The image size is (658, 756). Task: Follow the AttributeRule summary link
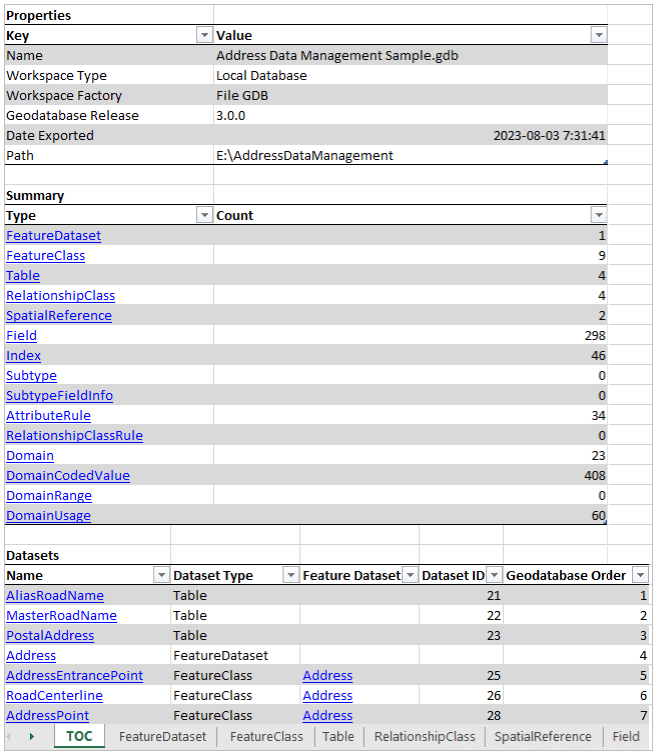click(48, 416)
